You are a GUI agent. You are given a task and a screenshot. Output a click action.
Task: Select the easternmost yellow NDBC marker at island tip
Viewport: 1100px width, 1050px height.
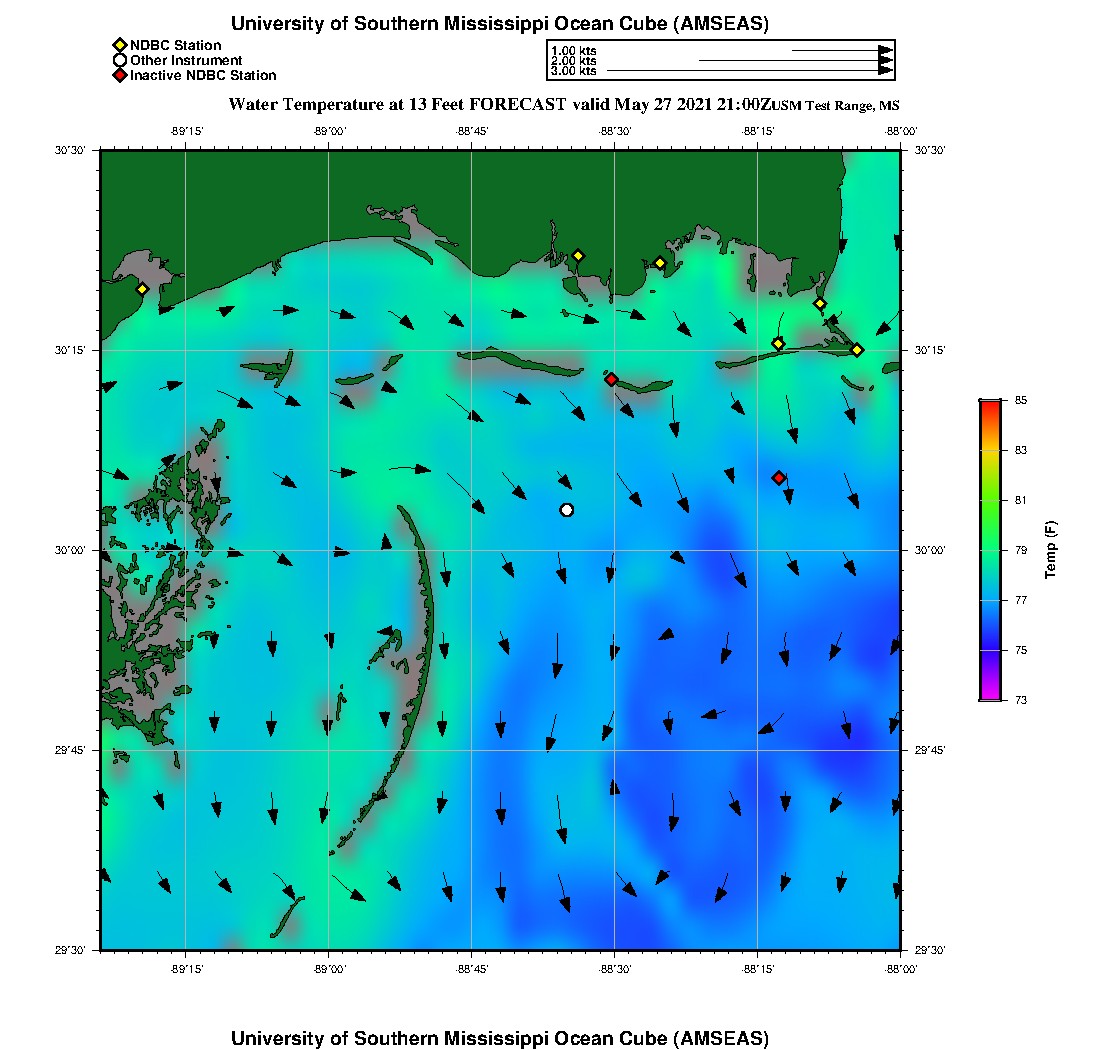pos(857,350)
